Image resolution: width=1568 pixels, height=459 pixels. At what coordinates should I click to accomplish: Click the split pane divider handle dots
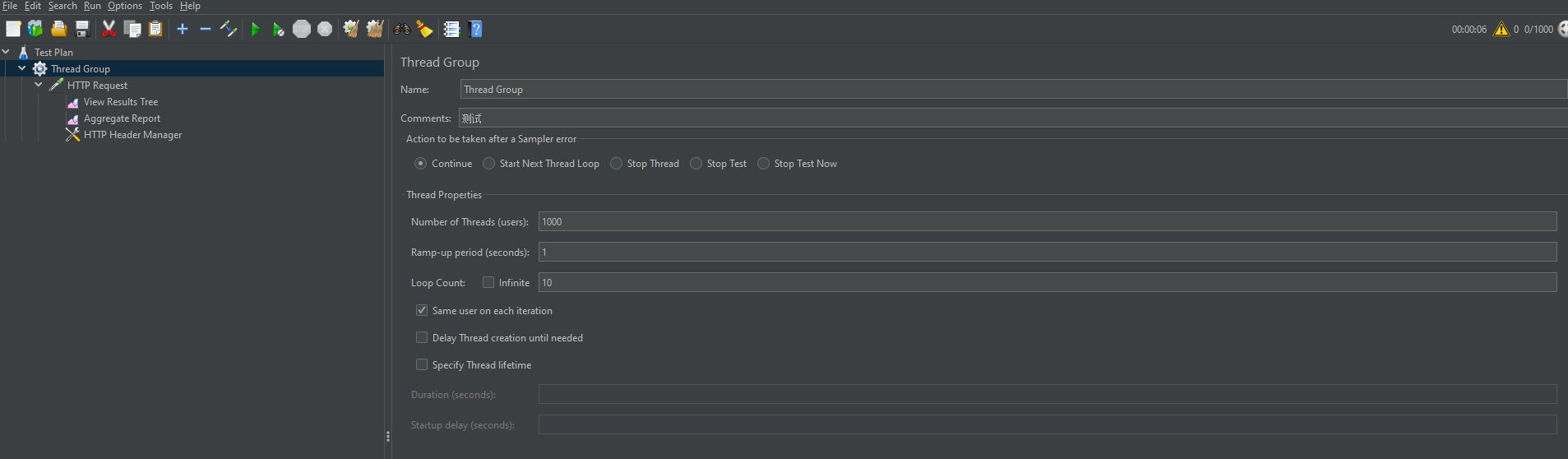click(387, 436)
